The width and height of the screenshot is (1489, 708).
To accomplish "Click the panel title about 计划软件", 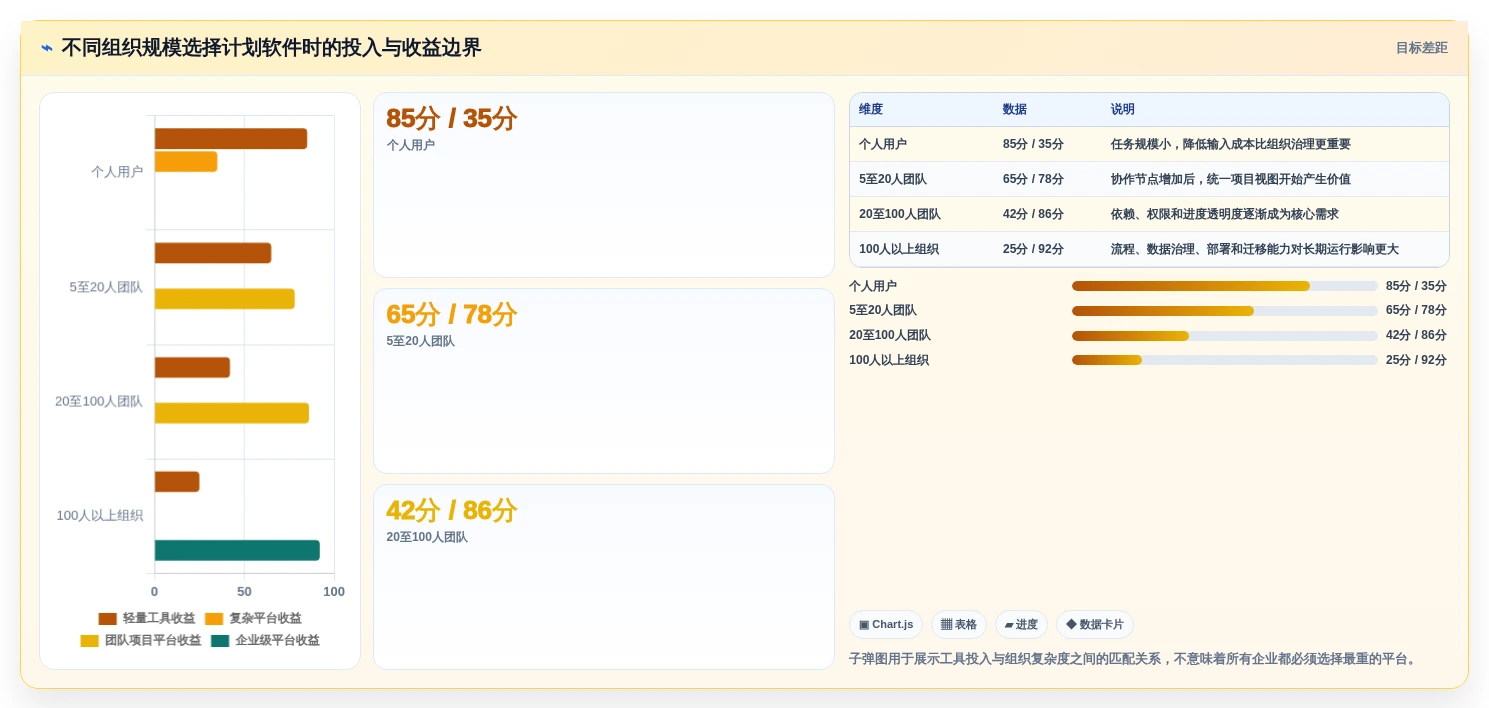I will (x=271, y=48).
